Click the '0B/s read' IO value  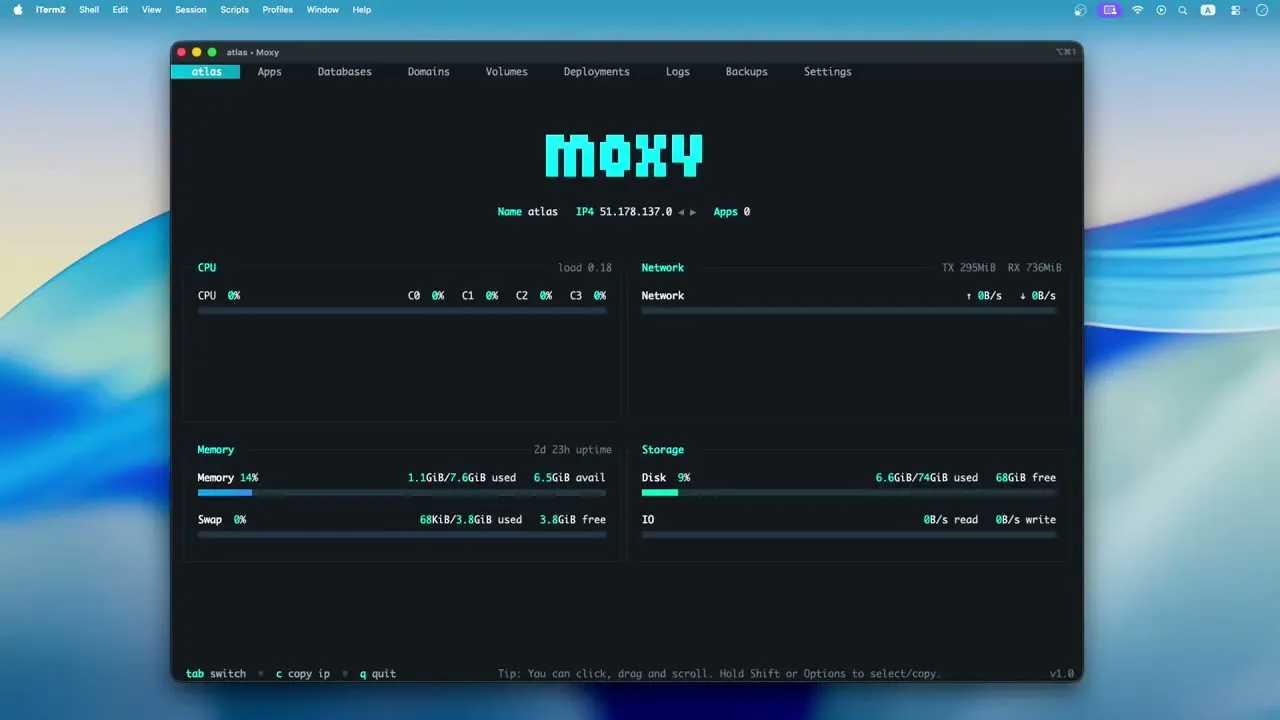click(x=951, y=520)
